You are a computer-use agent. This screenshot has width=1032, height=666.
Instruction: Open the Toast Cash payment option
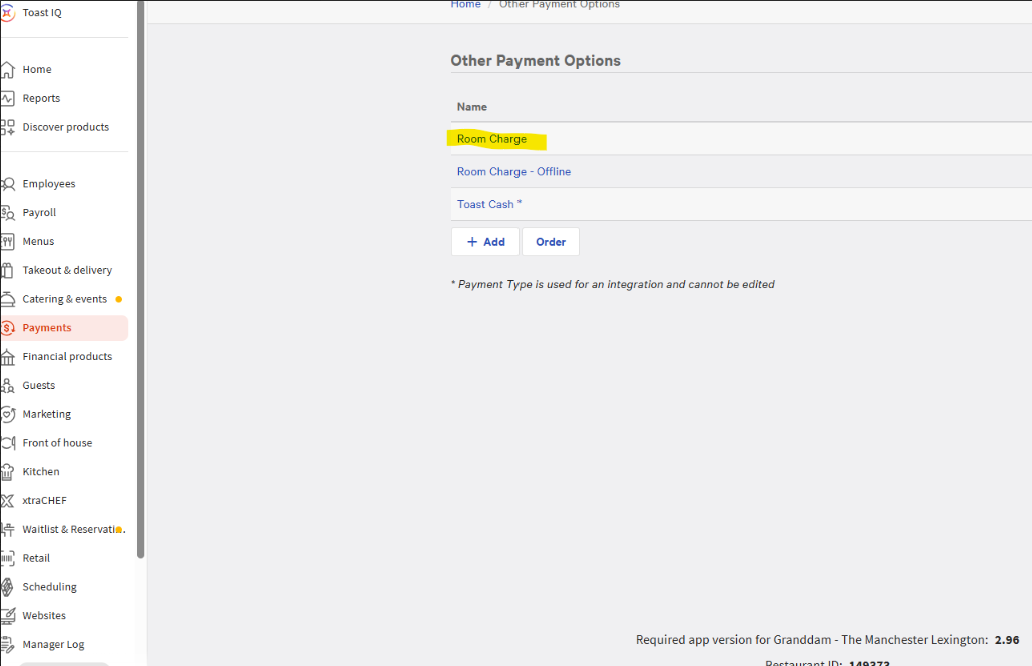click(x=489, y=204)
